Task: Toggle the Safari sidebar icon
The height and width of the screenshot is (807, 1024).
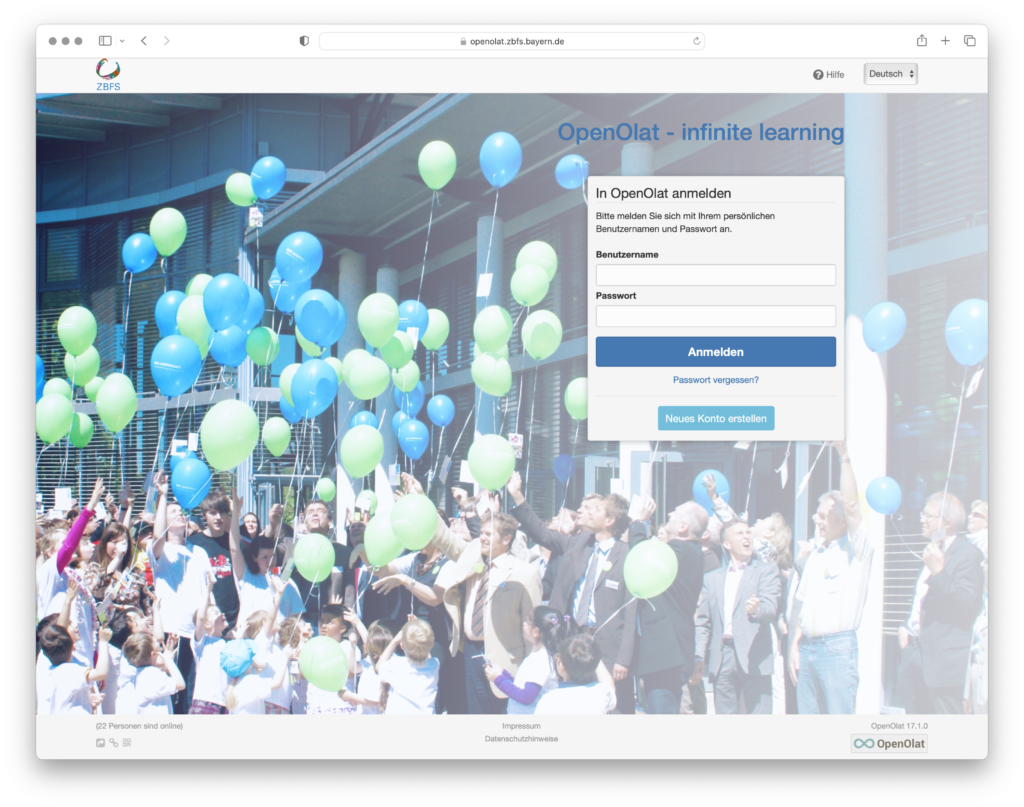Action: tap(105, 41)
